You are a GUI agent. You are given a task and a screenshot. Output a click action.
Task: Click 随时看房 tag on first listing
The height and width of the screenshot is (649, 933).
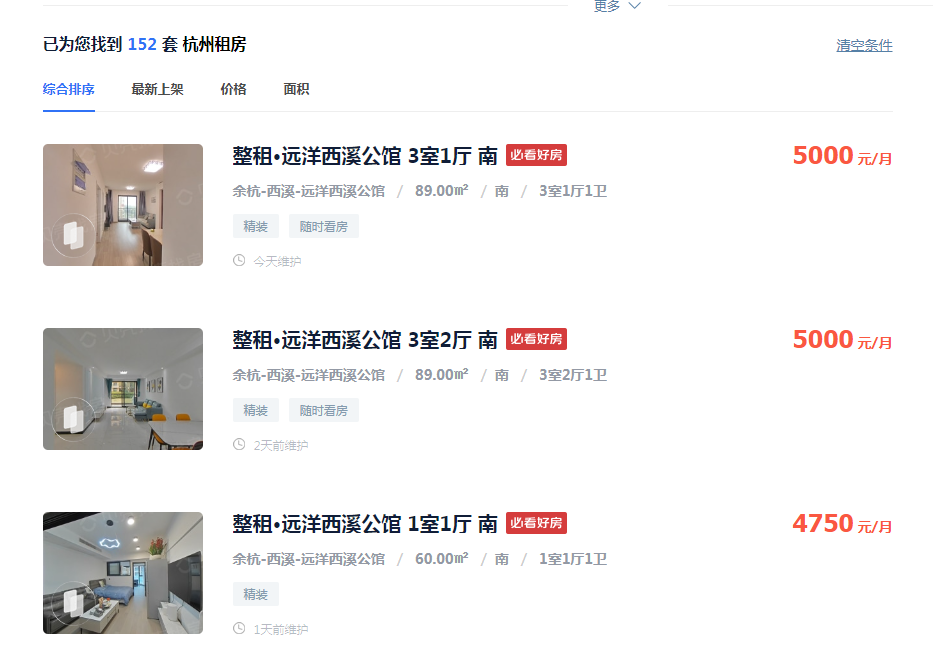[x=324, y=226]
